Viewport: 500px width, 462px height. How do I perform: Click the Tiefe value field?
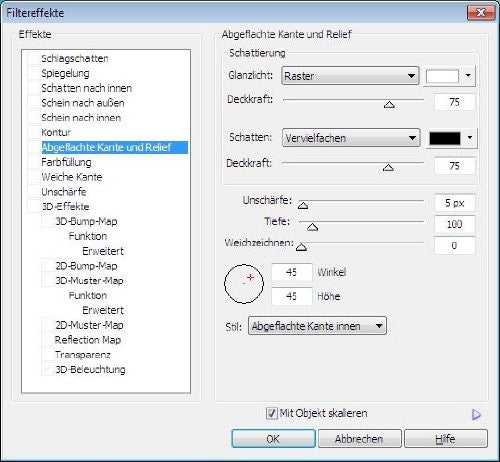(455, 224)
